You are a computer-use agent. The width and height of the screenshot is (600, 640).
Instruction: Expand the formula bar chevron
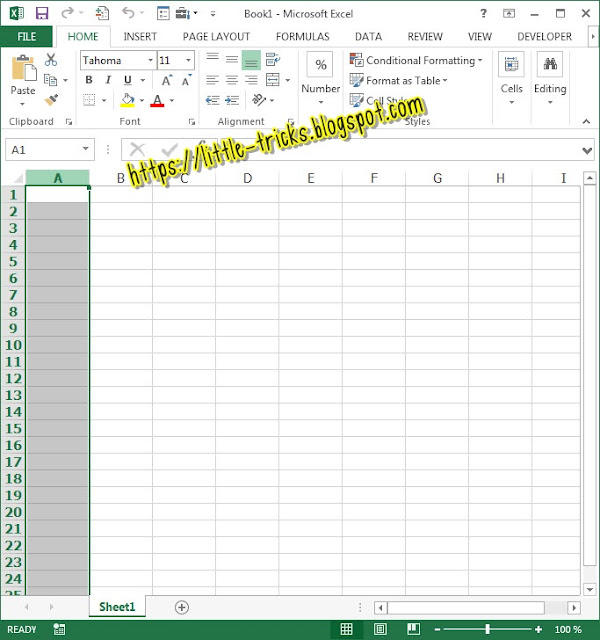click(x=587, y=151)
